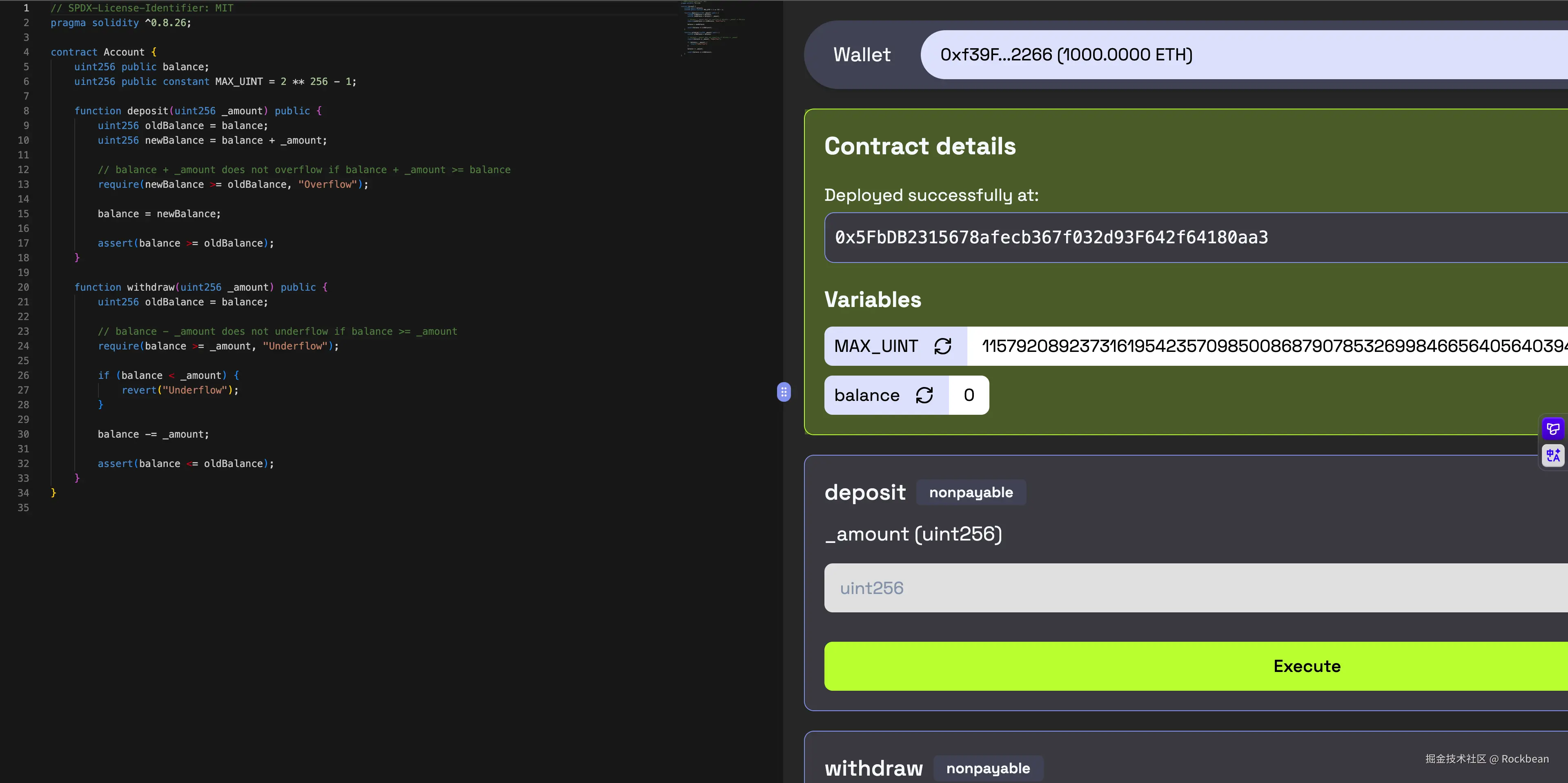Click the six-dot panel drag handle

784,392
